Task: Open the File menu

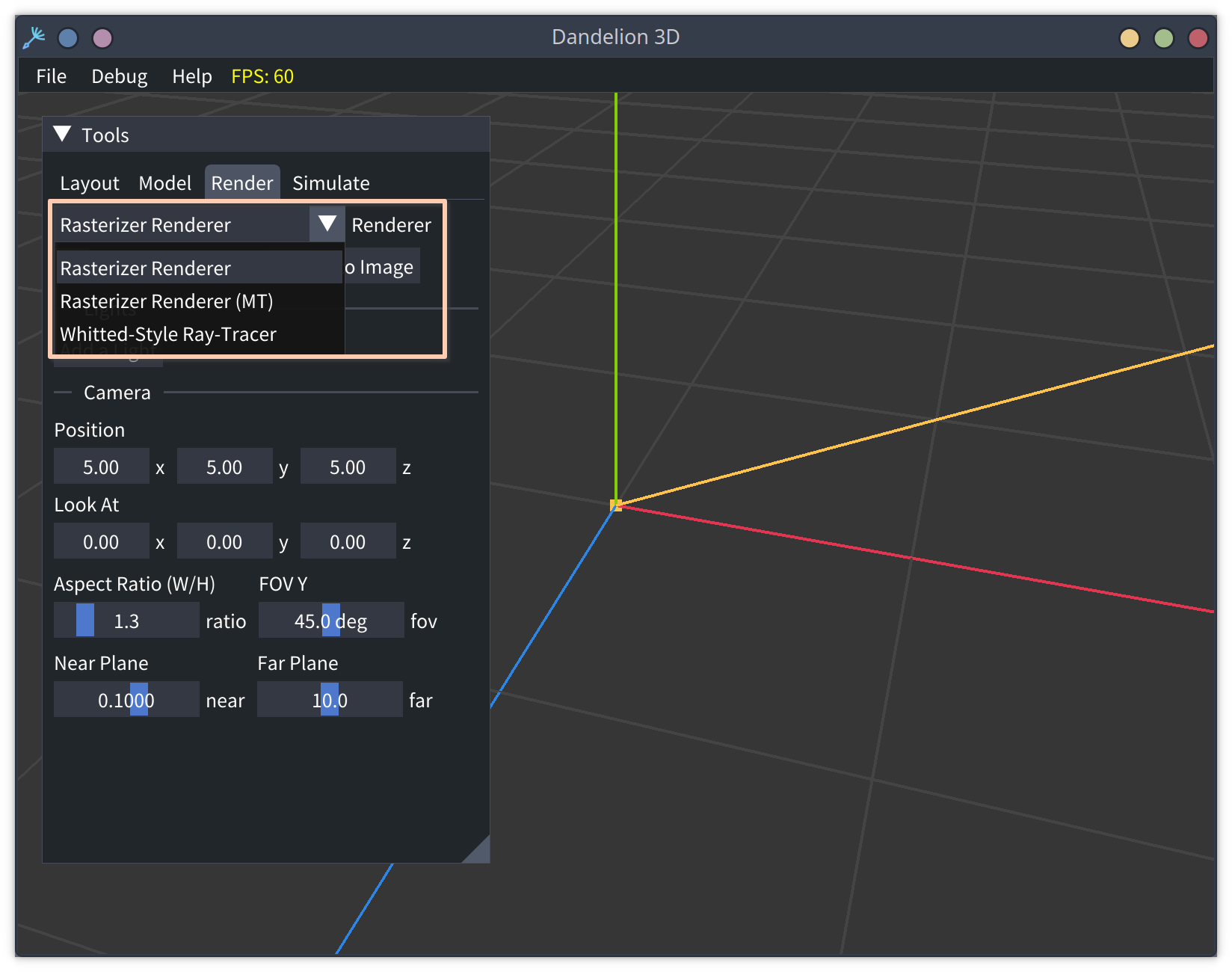Action: pyautogui.click(x=51, y=76)
